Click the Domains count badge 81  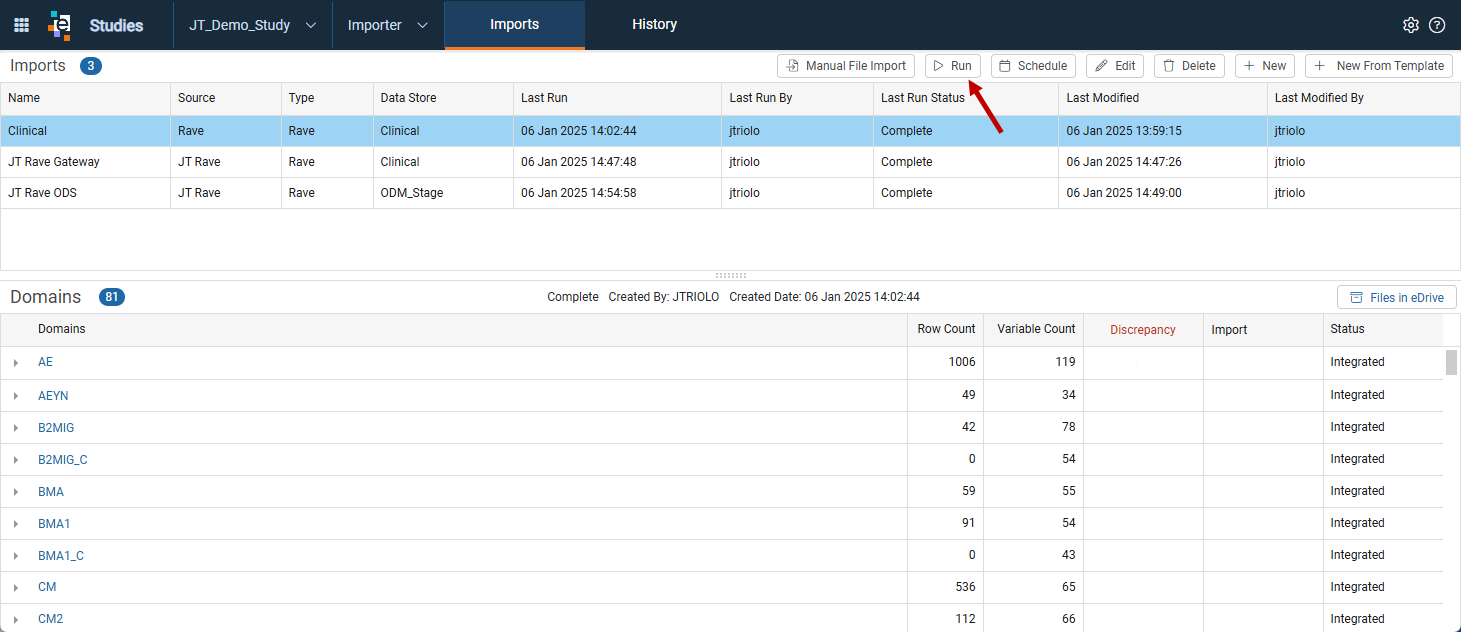point(112,297)
